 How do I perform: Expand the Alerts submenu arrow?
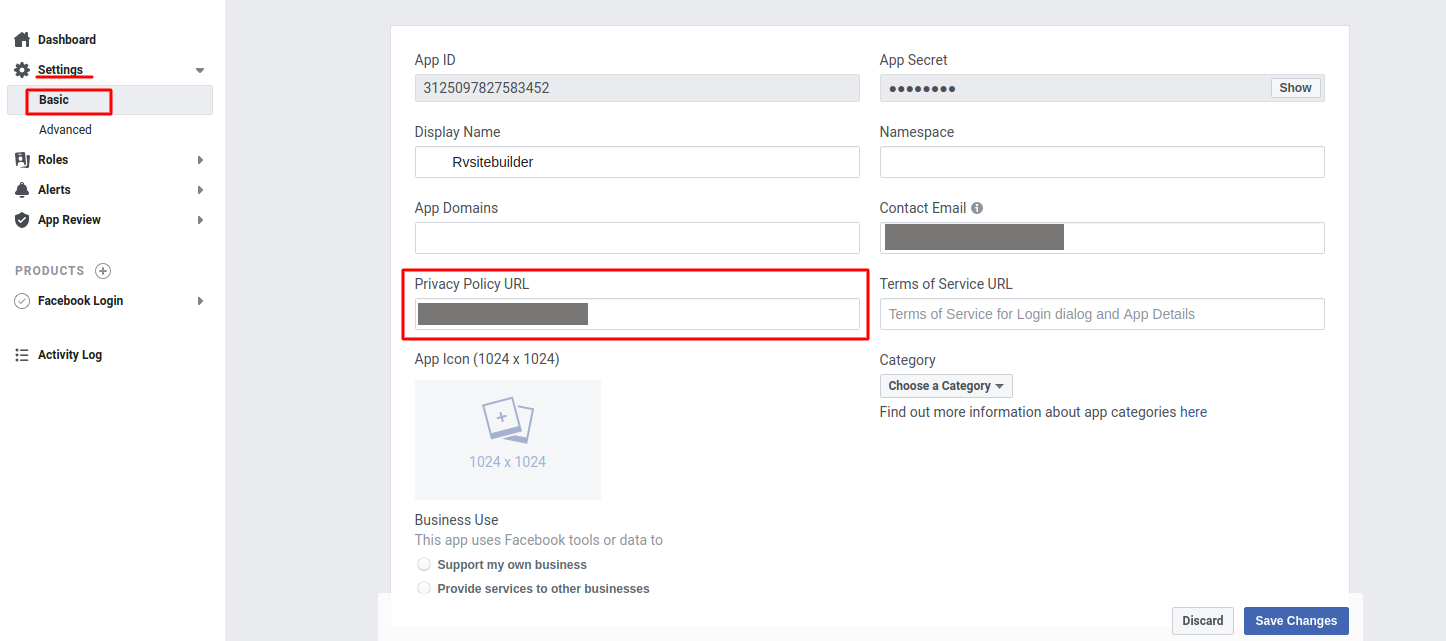click(x=200, y=190)
